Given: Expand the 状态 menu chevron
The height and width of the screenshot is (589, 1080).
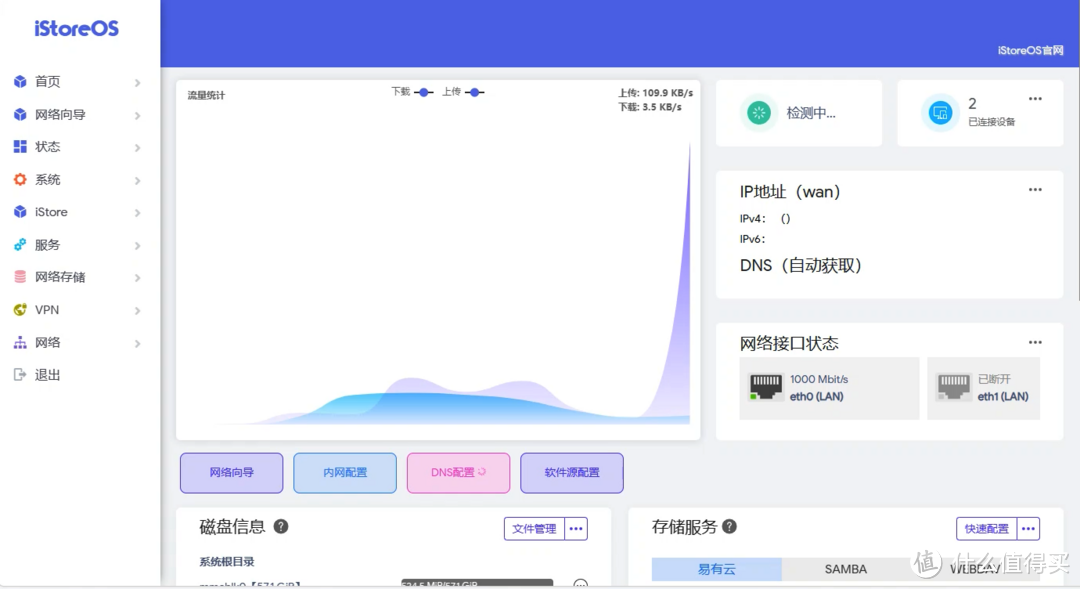Looking at the screenshot, I should click(x=138, y=147).
